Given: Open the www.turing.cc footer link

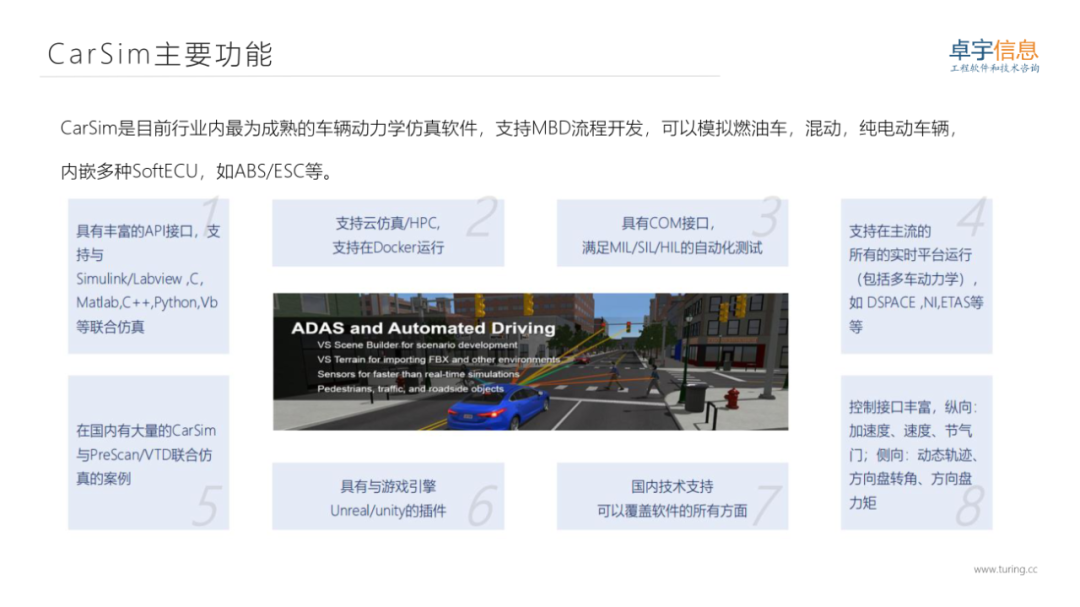Looking at the screenshot, I should (1005, 569).
